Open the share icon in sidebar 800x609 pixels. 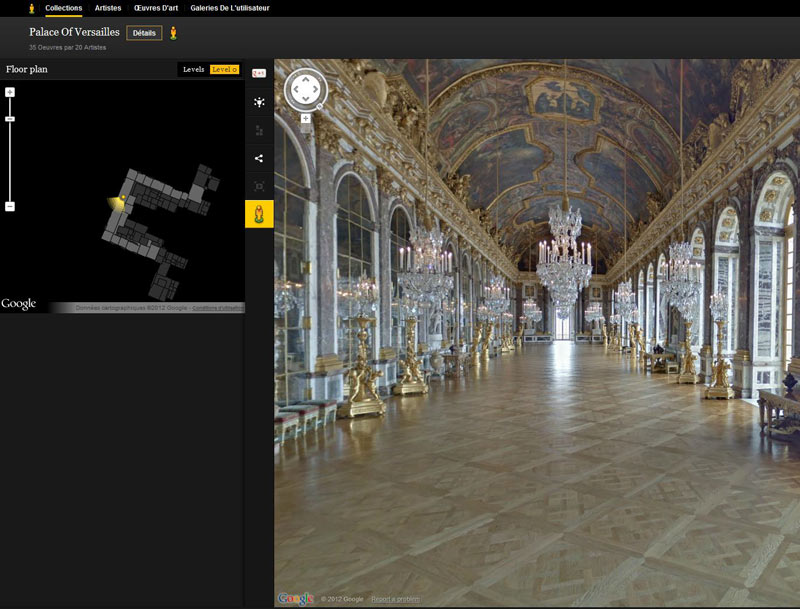tap(259, 158)
